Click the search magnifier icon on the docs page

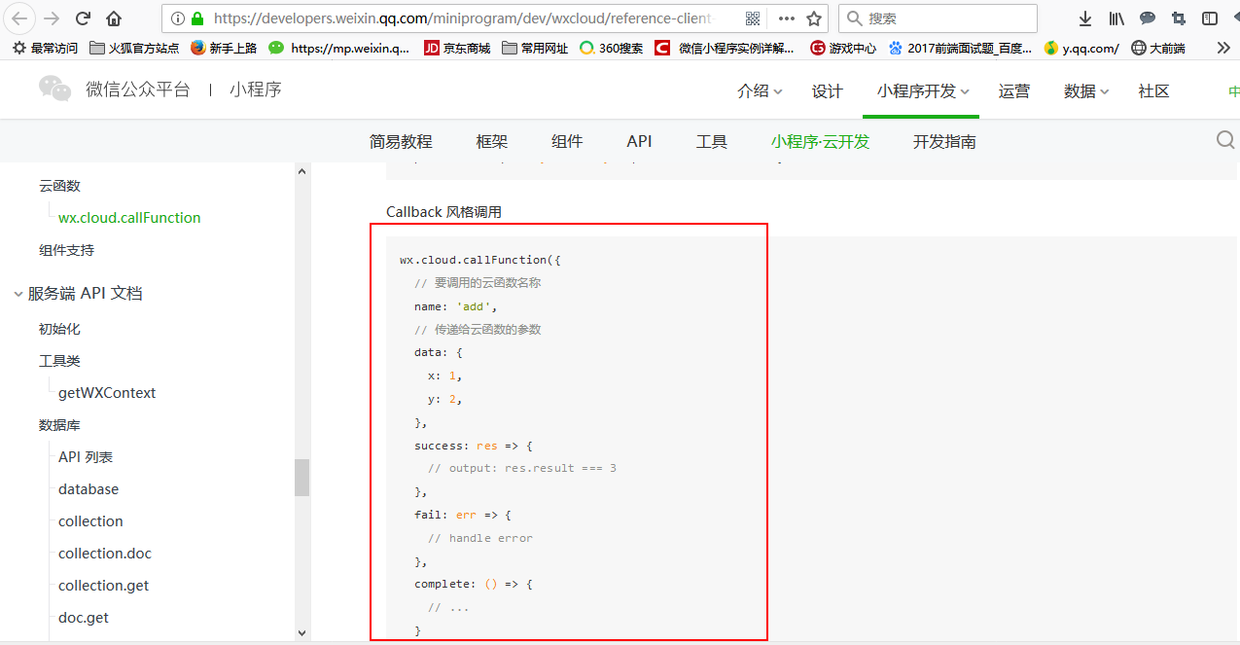[1225, 140]
